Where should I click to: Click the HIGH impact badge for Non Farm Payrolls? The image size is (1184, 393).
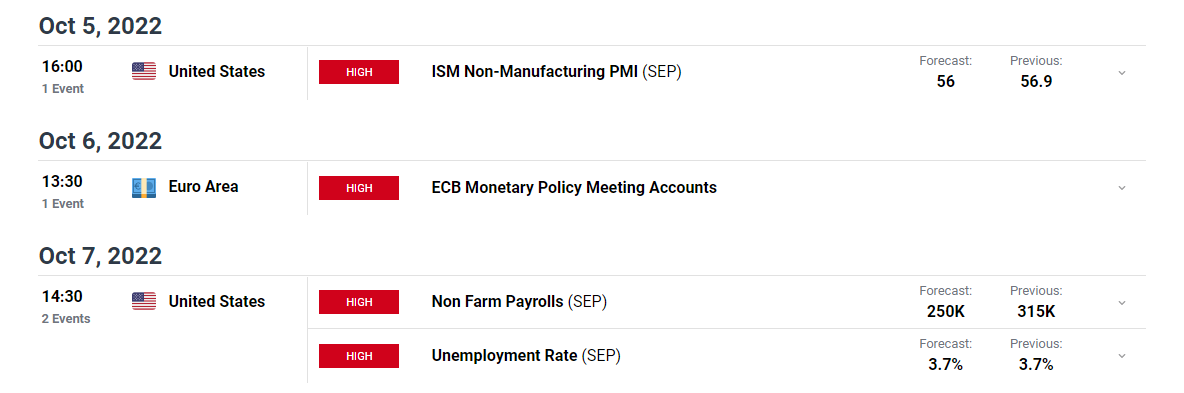click(359, 302)
